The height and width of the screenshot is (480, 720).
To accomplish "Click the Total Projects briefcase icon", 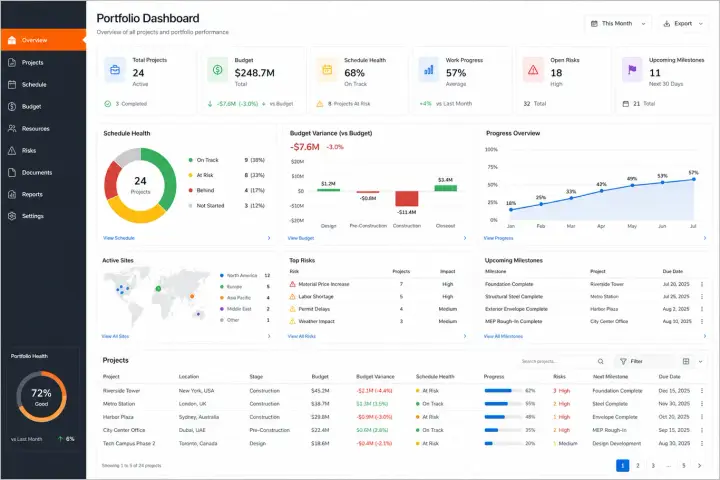I will [x=115, y=70].
